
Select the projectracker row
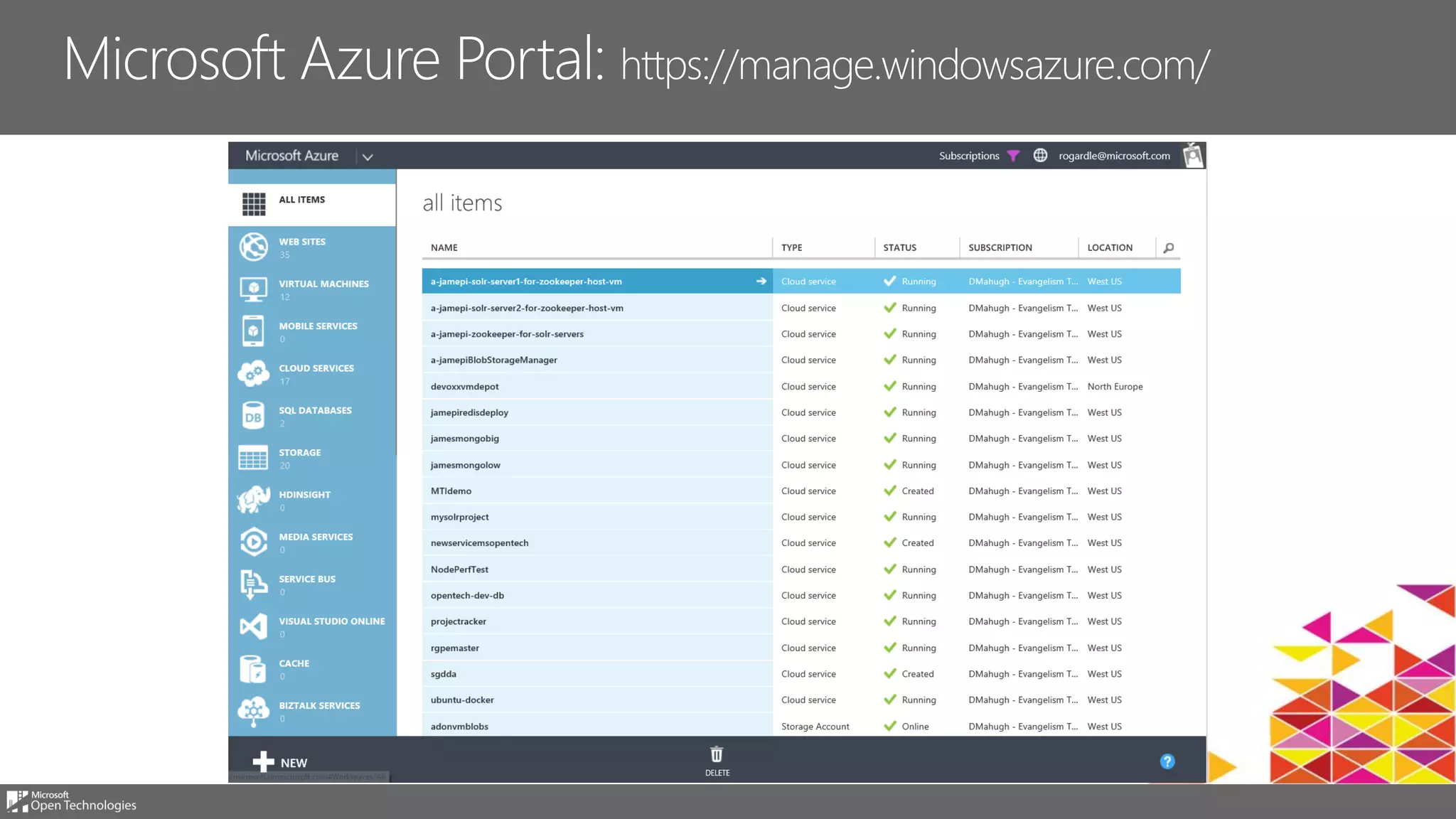click(x=801, y=621)
